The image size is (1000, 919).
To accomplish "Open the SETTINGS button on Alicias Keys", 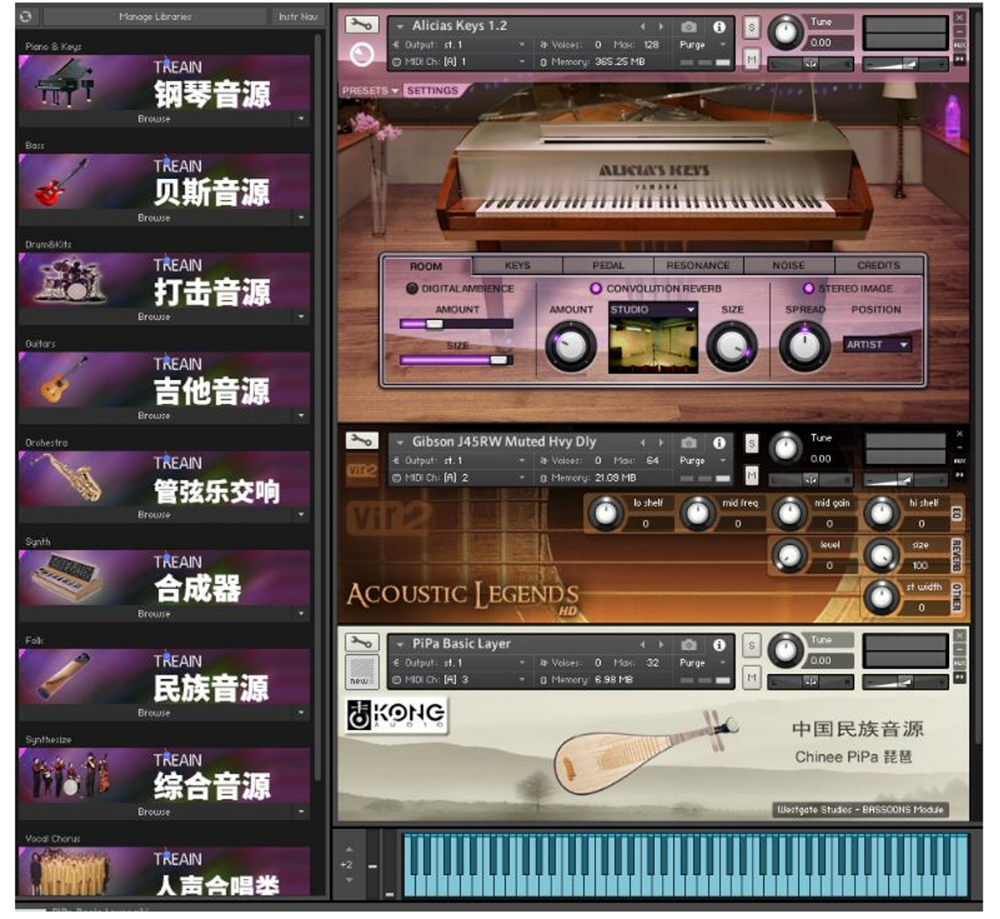I will 432,91.
